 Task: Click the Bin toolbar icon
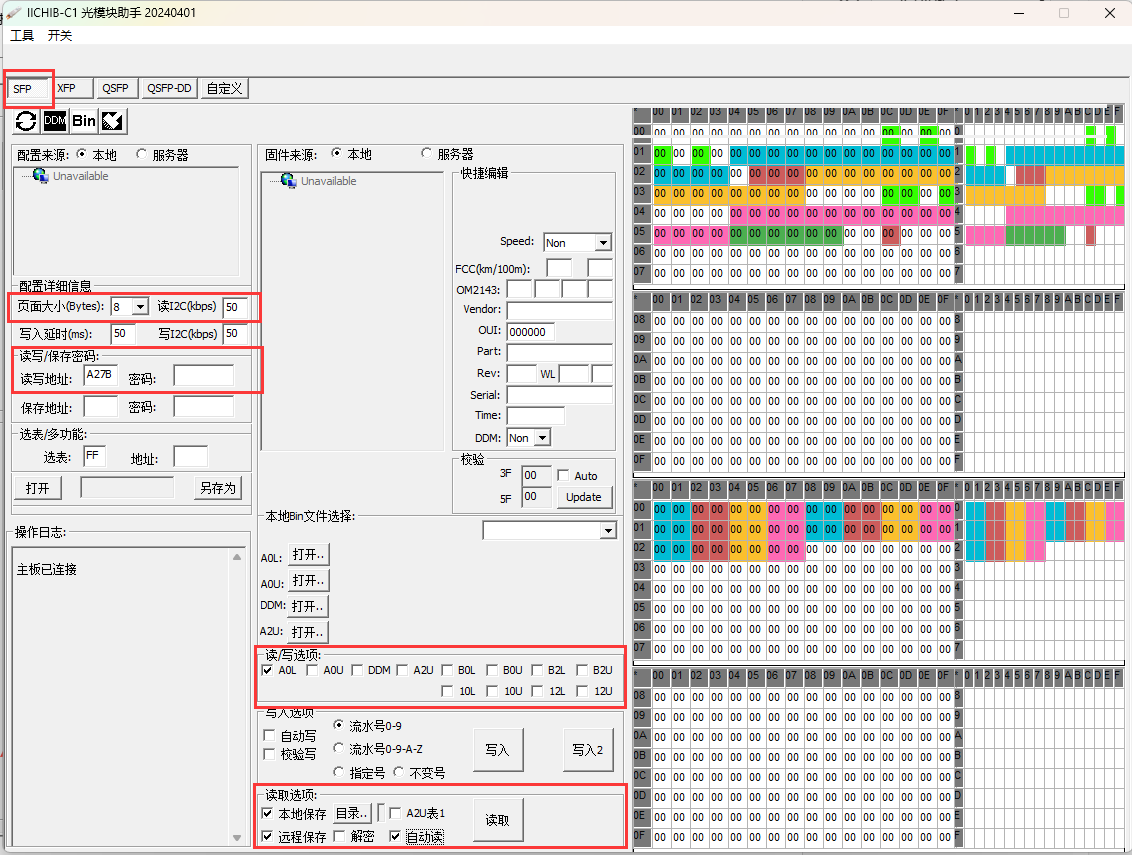[x=84, y=121]
